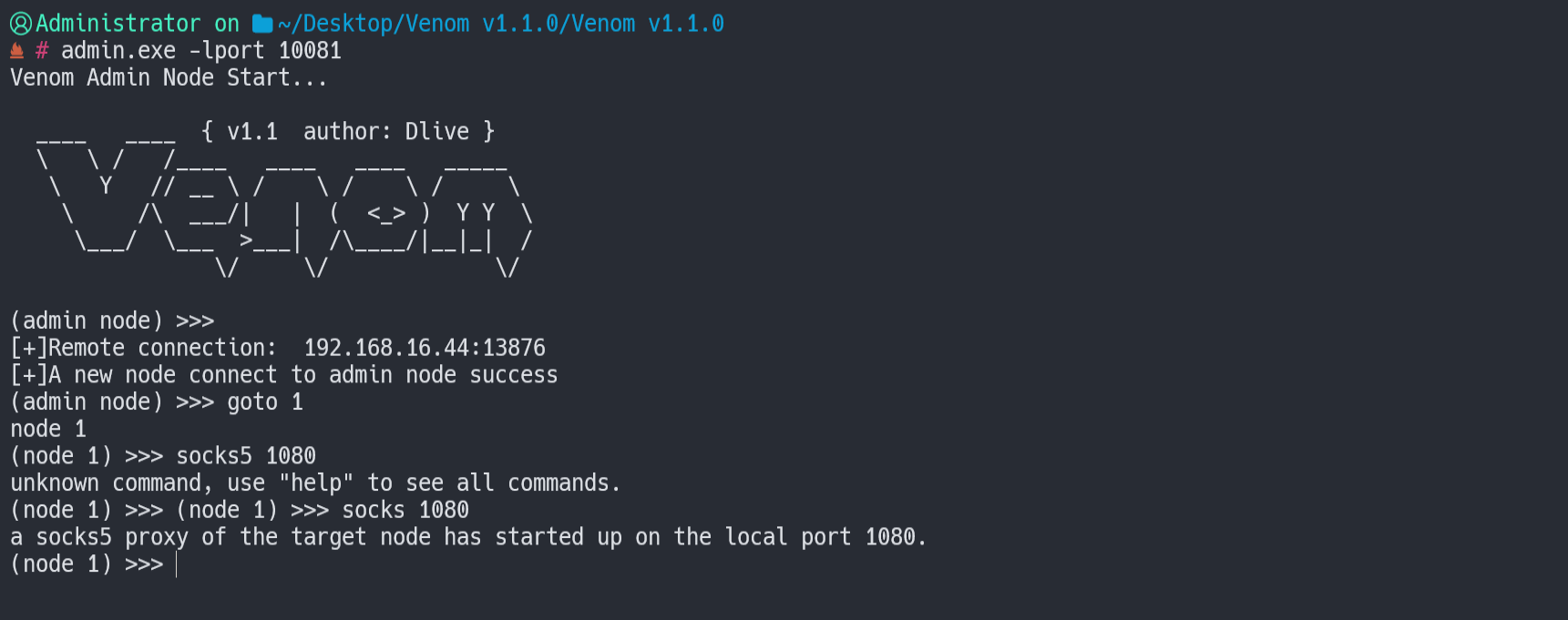Place cursor at final node 1 prompt
This screenshot has height=620, width=1568.
pos(177,564)
